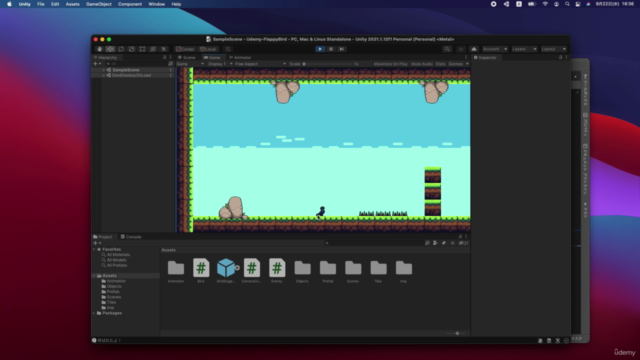Open the Tiles folder in Assets grid

coord(378,268)
